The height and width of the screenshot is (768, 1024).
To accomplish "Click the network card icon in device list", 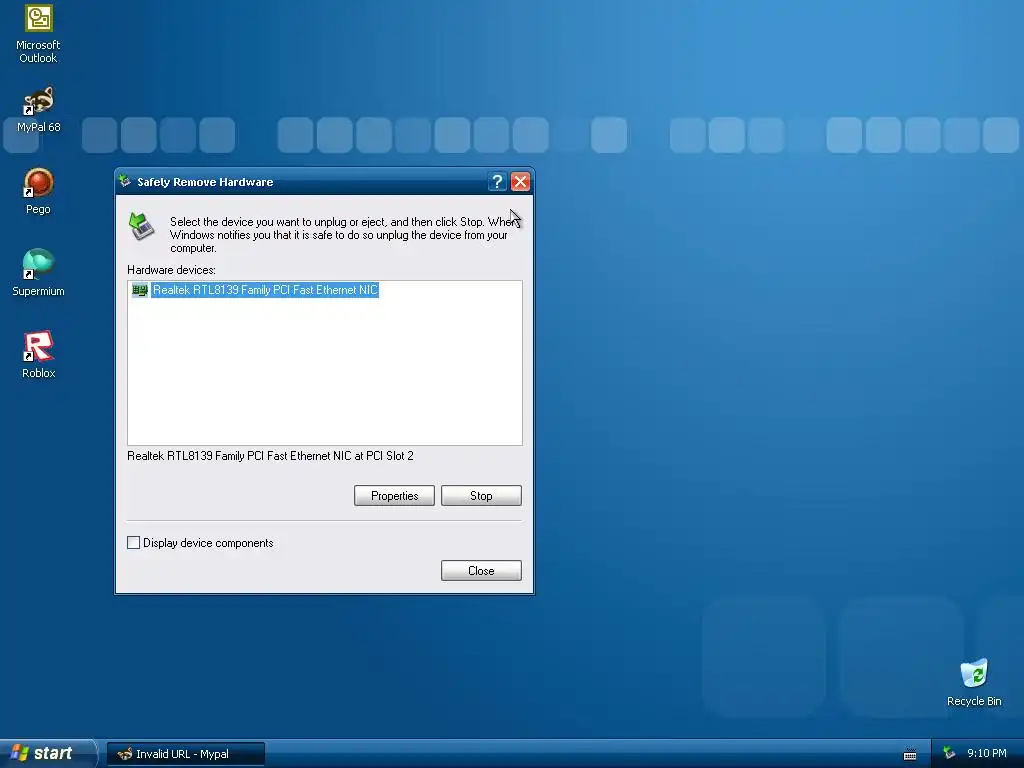I will tap(140, 290).
